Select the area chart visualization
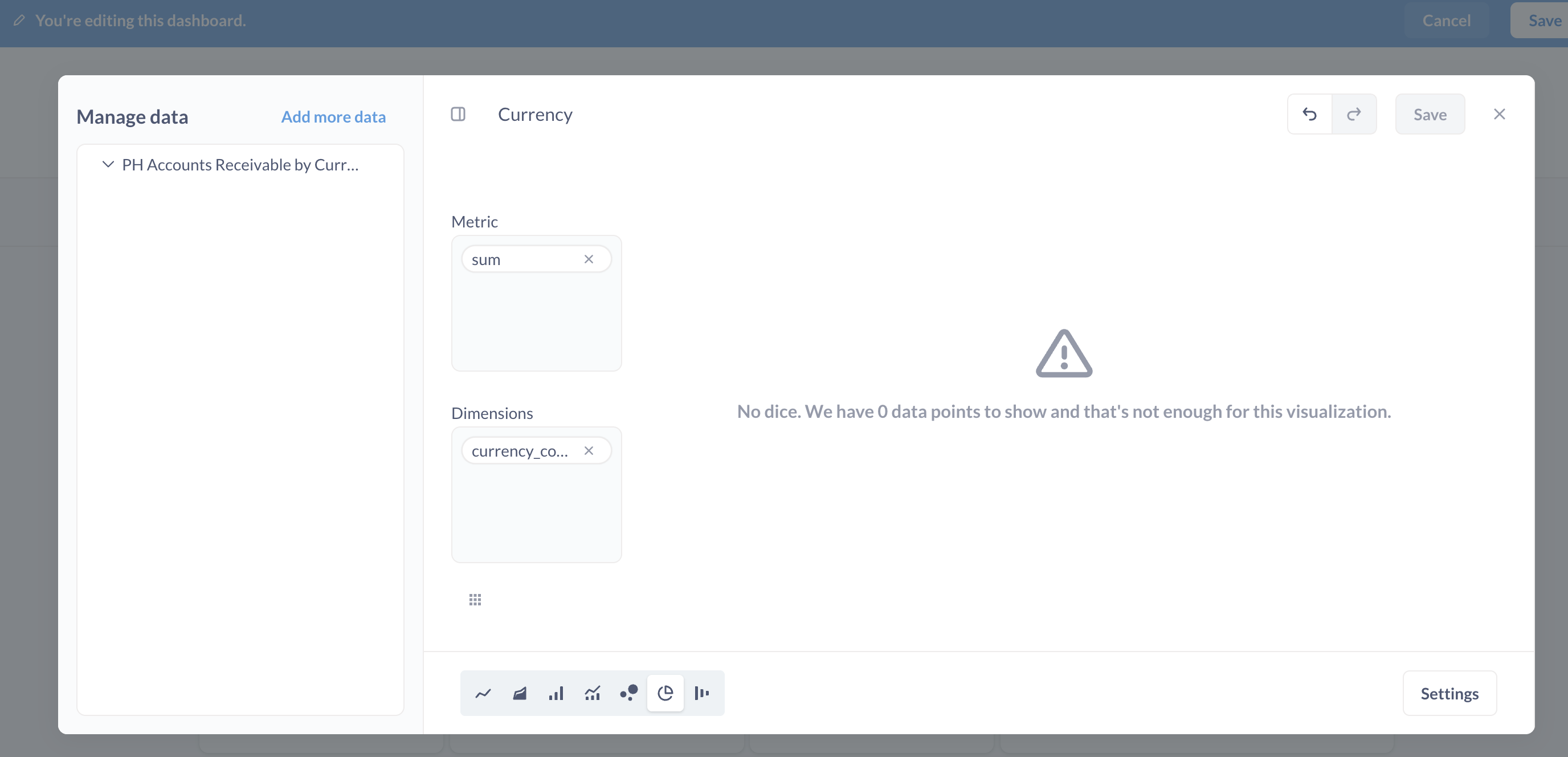Viewport: 1568px width, 757px height. point(519,693)
